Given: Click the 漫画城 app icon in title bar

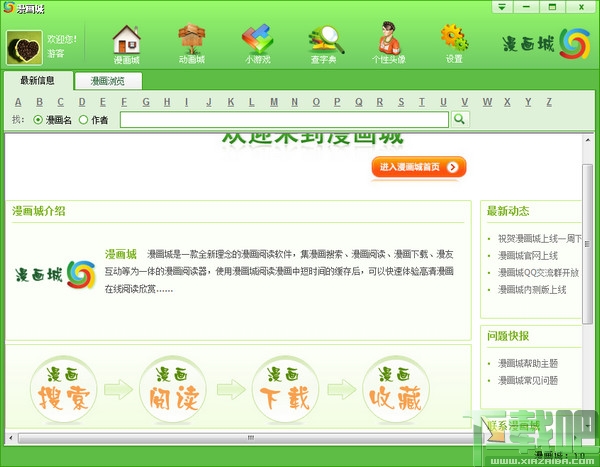Looking at the screenshot, I should 9,8.
